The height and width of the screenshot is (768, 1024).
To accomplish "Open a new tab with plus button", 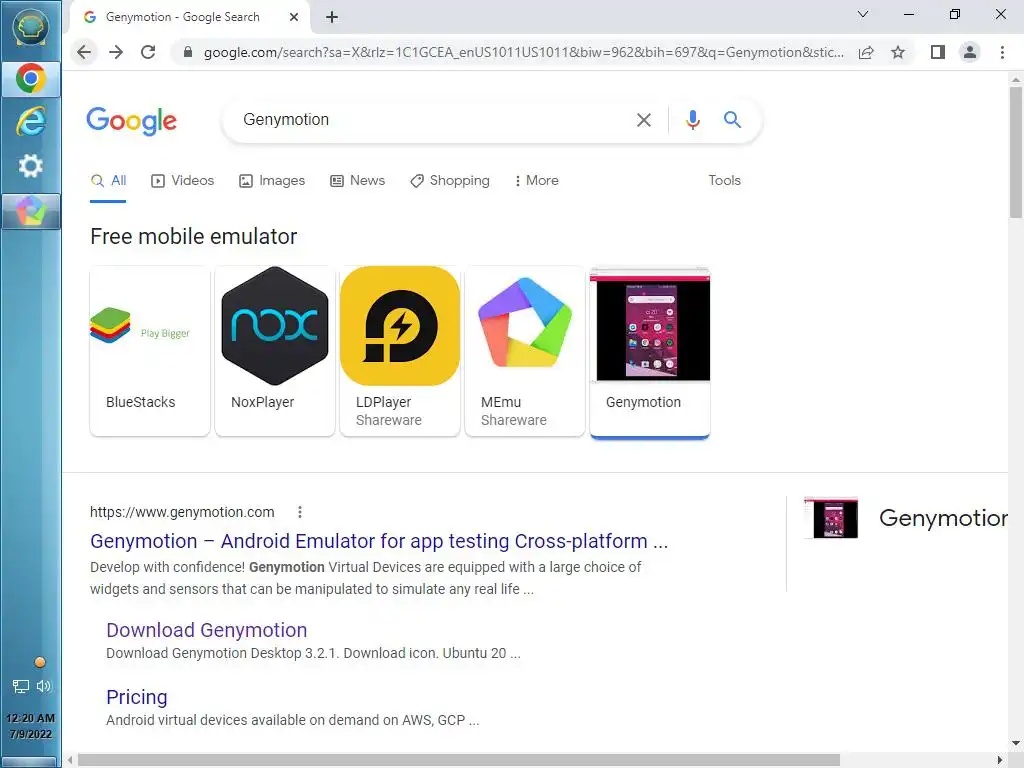I will [332, 17].
